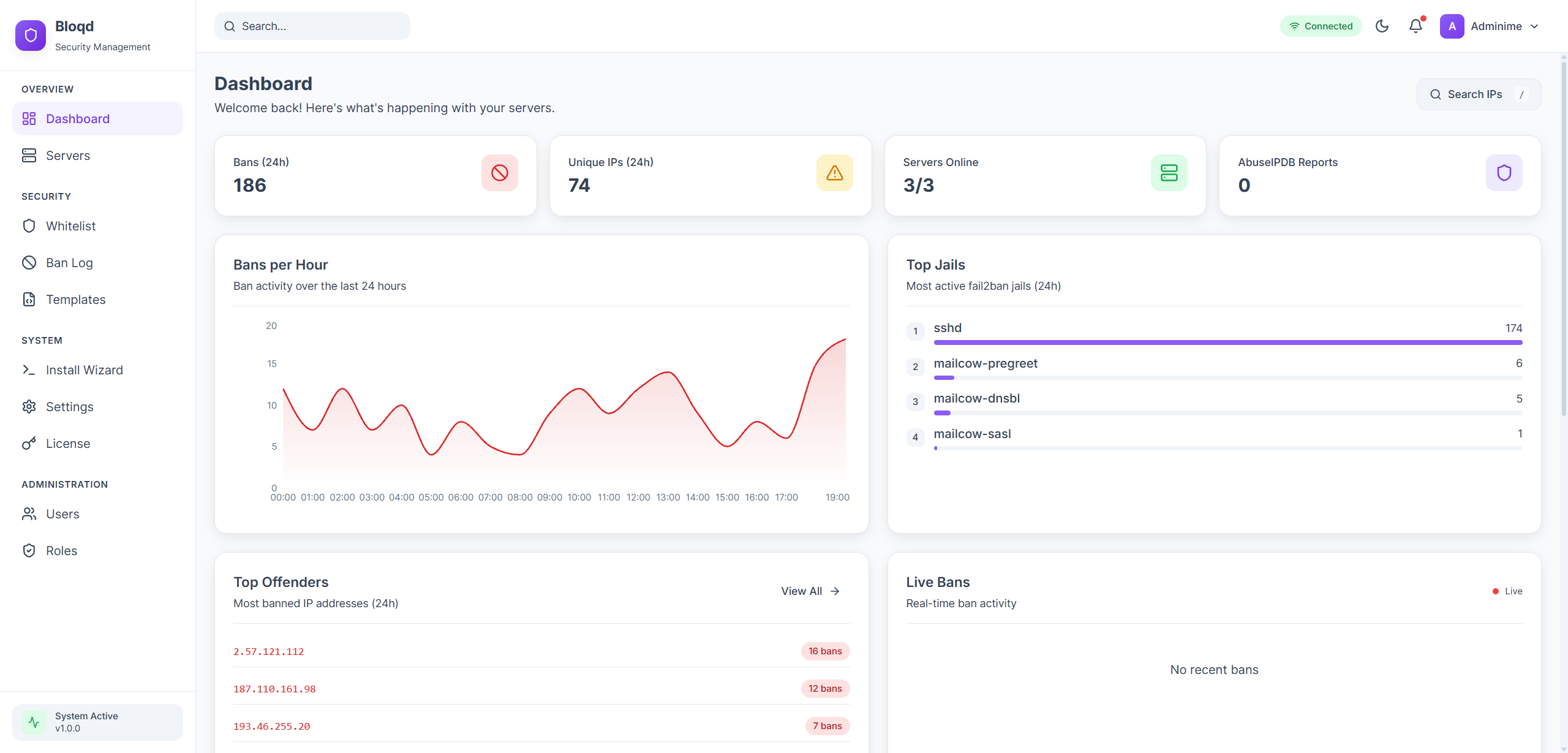The width and height of the screenshot is (1568, 753).
Task: Click the sshd jail progress bar
Action: tap(1227, 342)
